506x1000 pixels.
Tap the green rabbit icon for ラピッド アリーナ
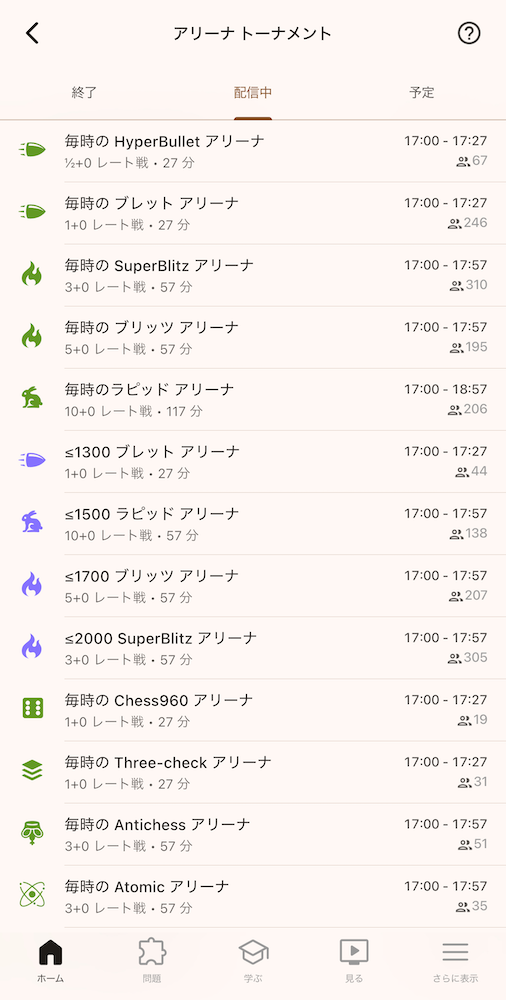pos(32,399)
